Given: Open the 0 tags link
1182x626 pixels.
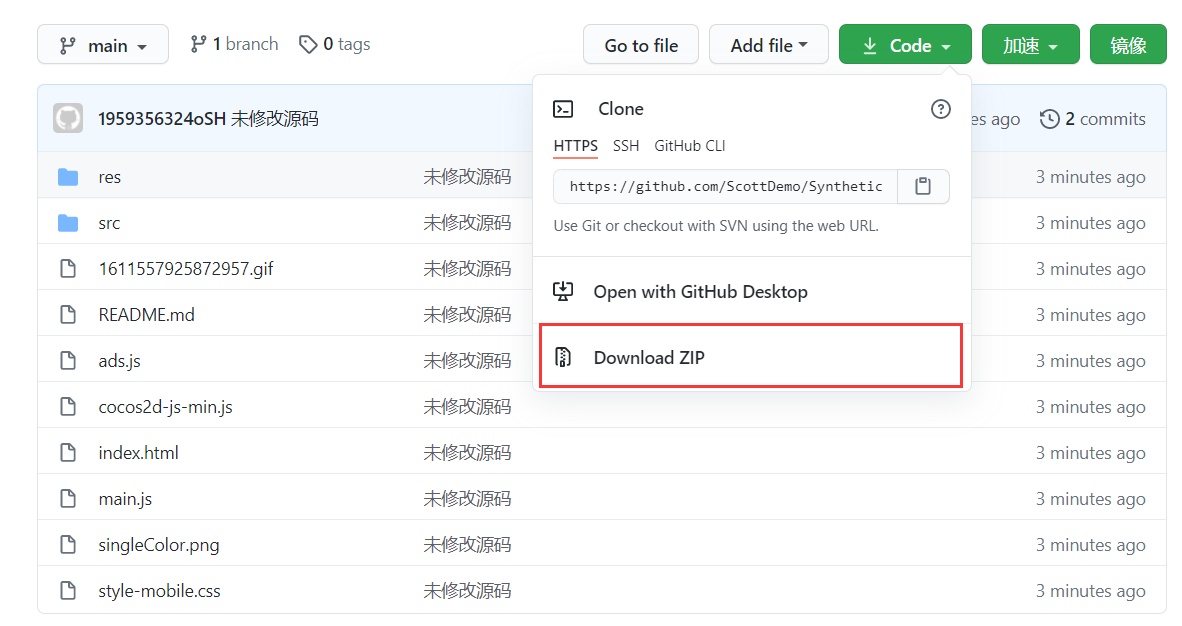Looking at the screenshot, I should coord(335,44).
